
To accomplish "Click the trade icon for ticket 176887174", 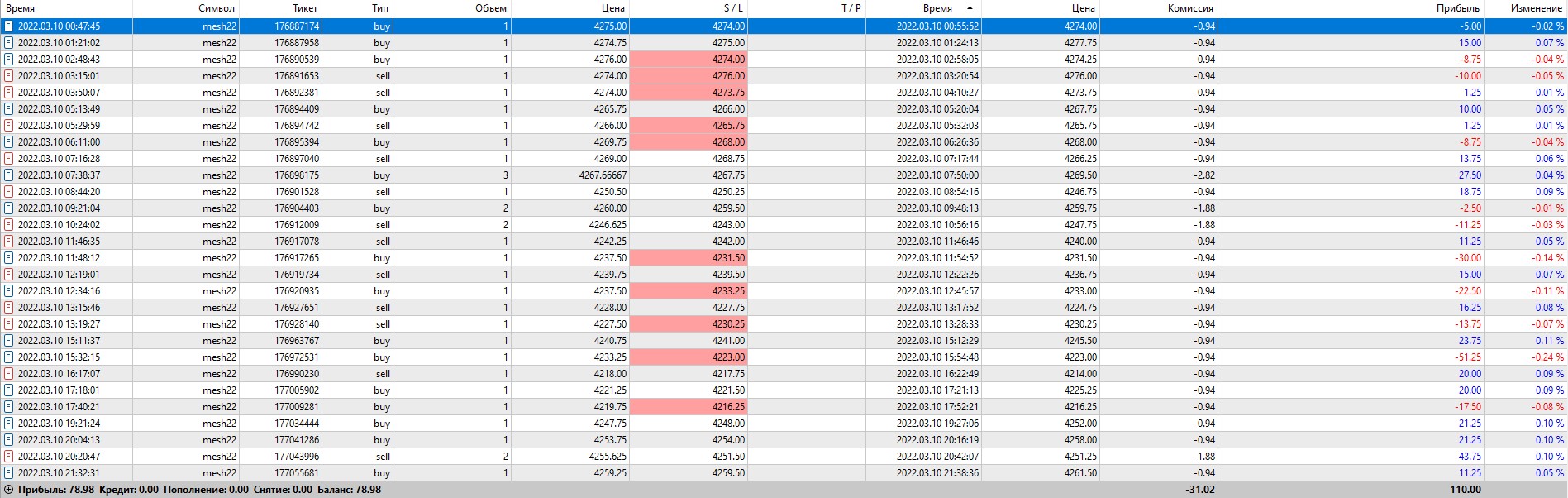I will click(9, 26).
